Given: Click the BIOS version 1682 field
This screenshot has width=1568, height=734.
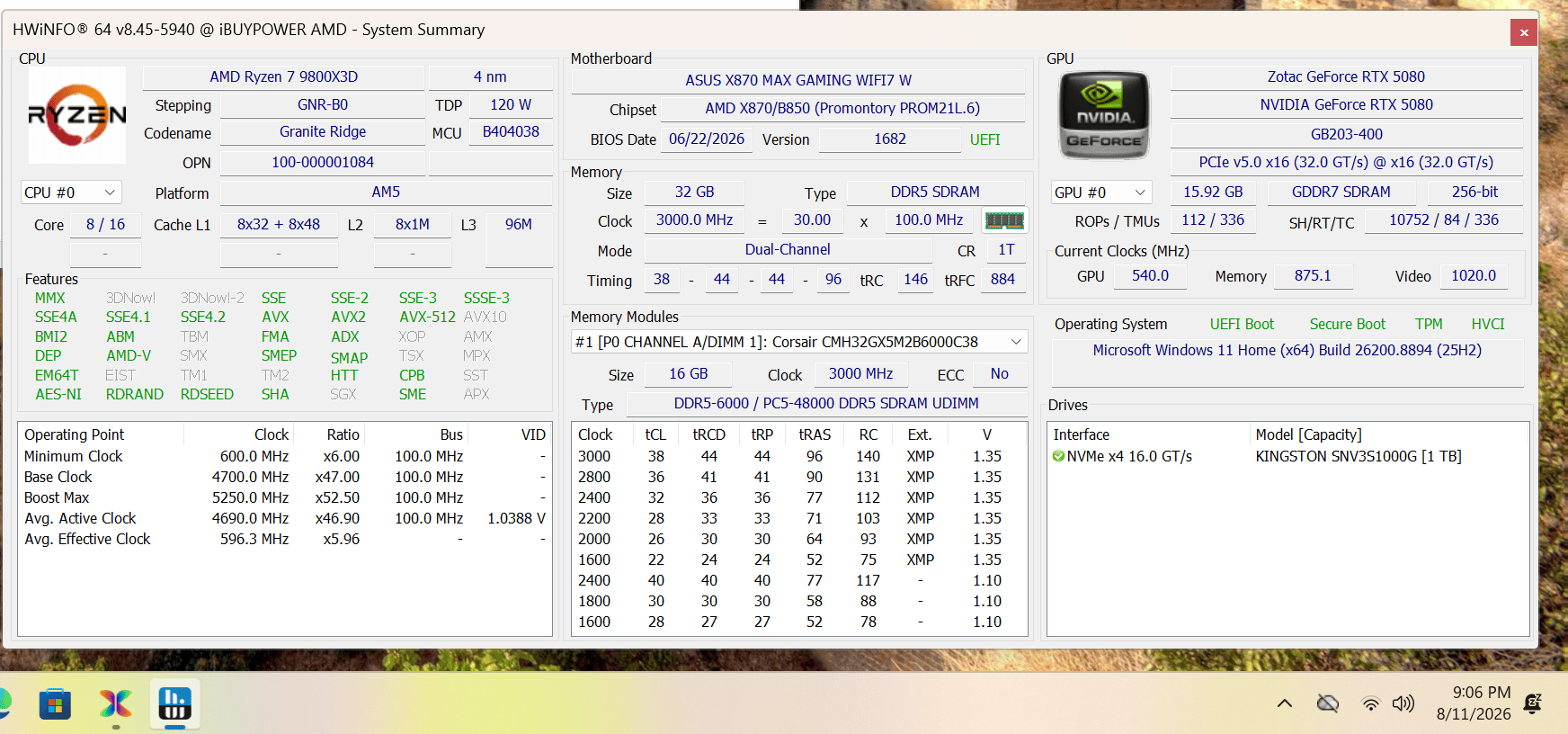Looking at the screenshot, I should click(889, 139).
